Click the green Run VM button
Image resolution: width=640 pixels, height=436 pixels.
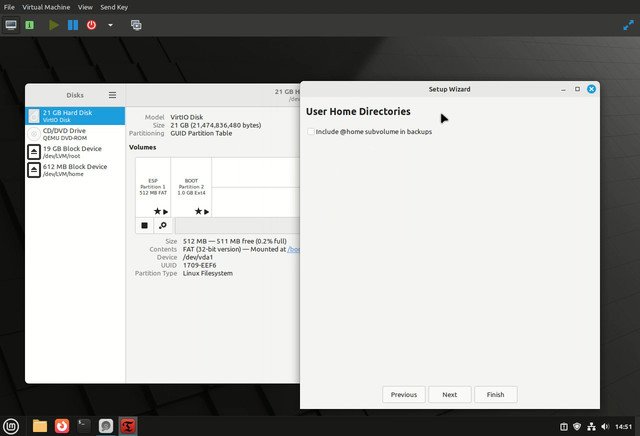(x=53, y=25)
